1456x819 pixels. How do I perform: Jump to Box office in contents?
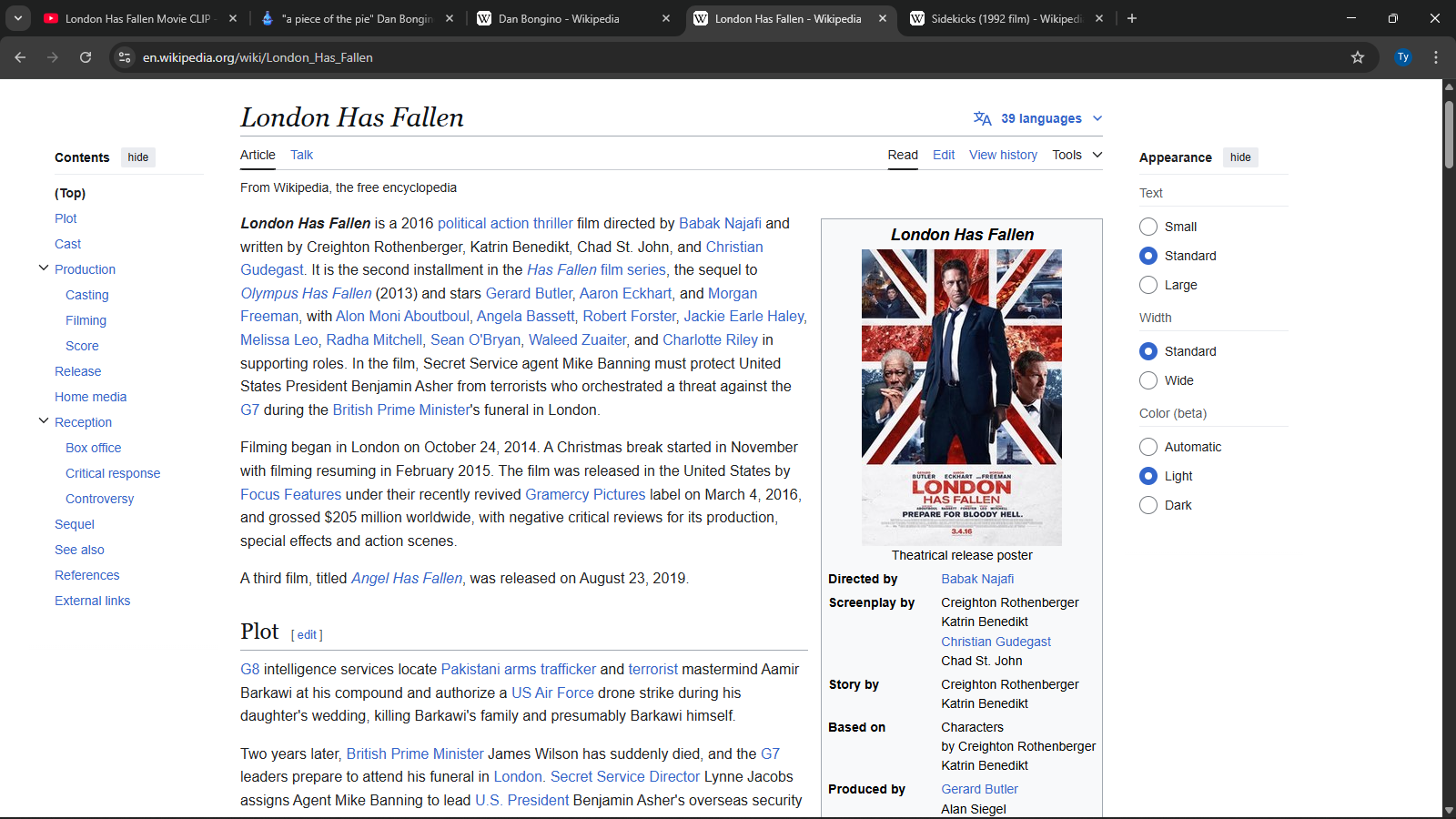pyautogui.click(x=93, y=448)
